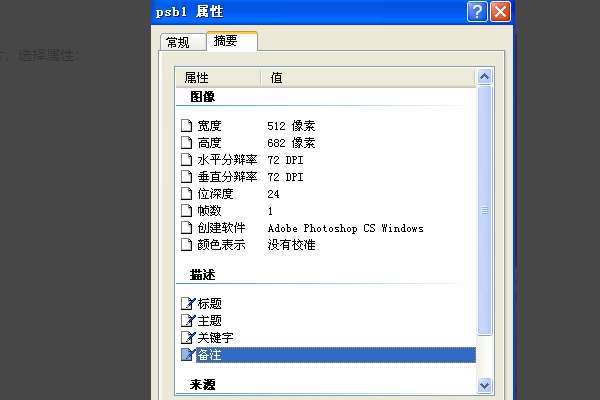600x400 pixels.
Task: Select the 创建软件 property label
Action: coord(221,228)
